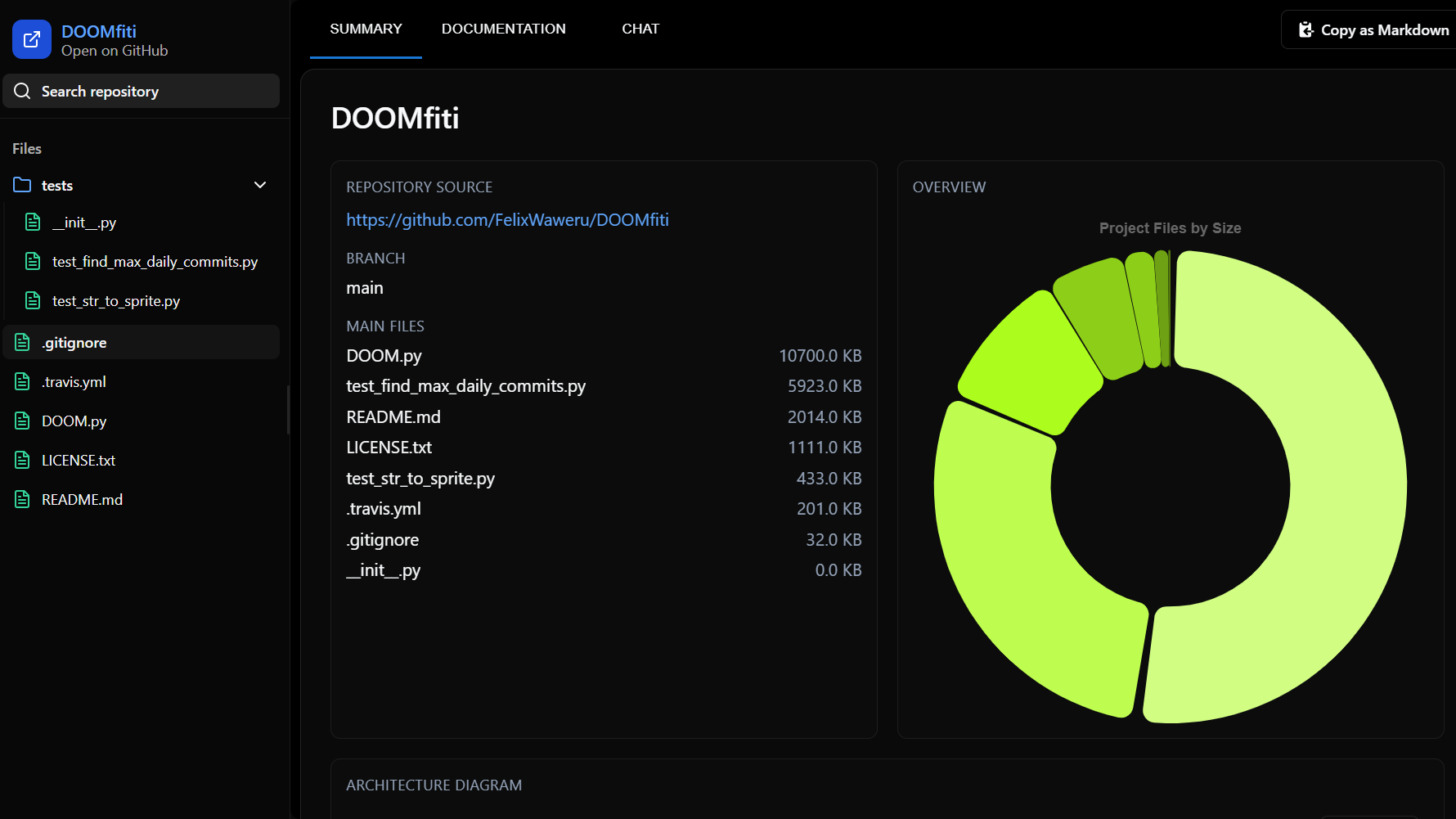Click .travis.yml in the Main Files list
Screen dimensions: 1456x819
tap(384, 508)
